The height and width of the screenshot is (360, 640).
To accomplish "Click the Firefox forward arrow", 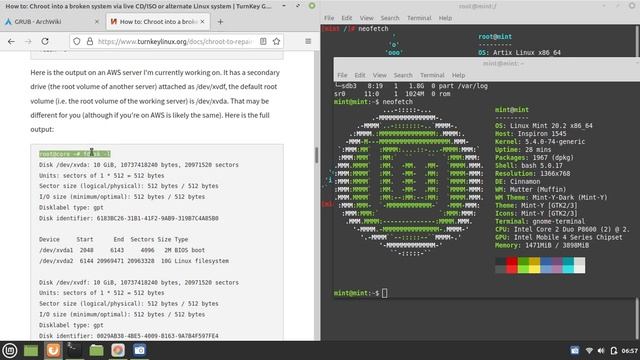I will coord(28,41).
